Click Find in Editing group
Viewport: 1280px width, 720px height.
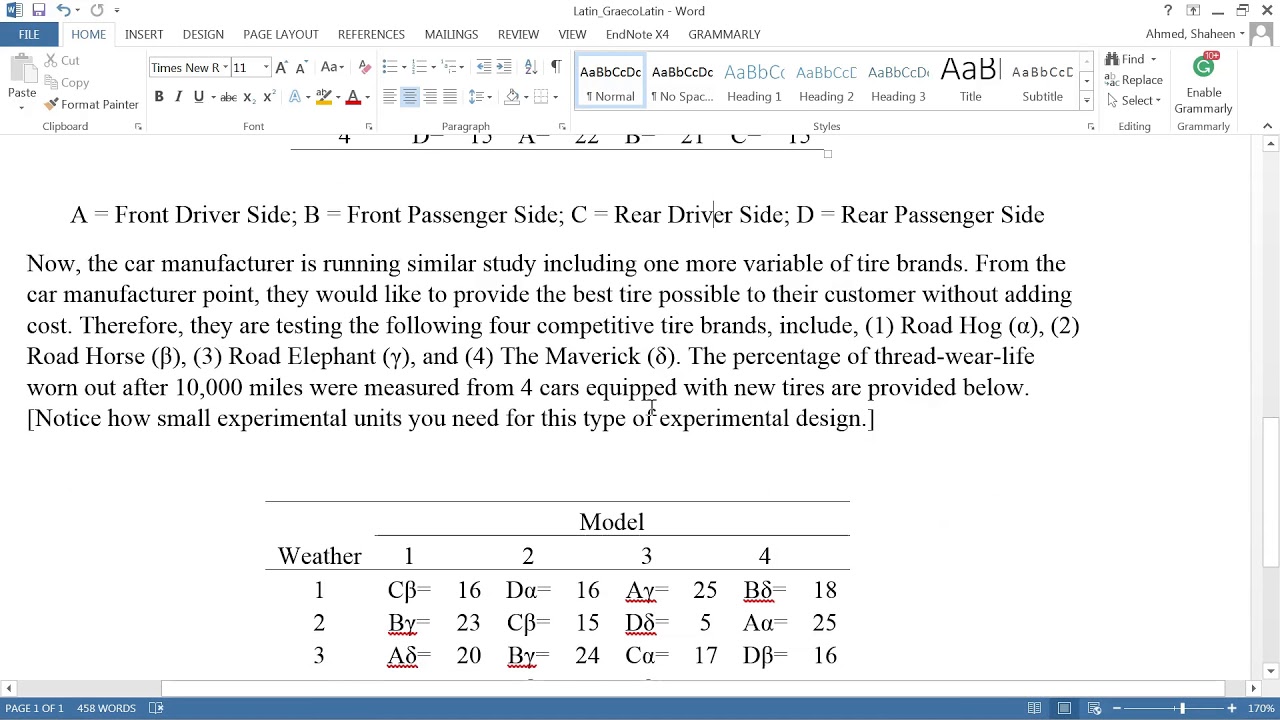(1125, 59)
